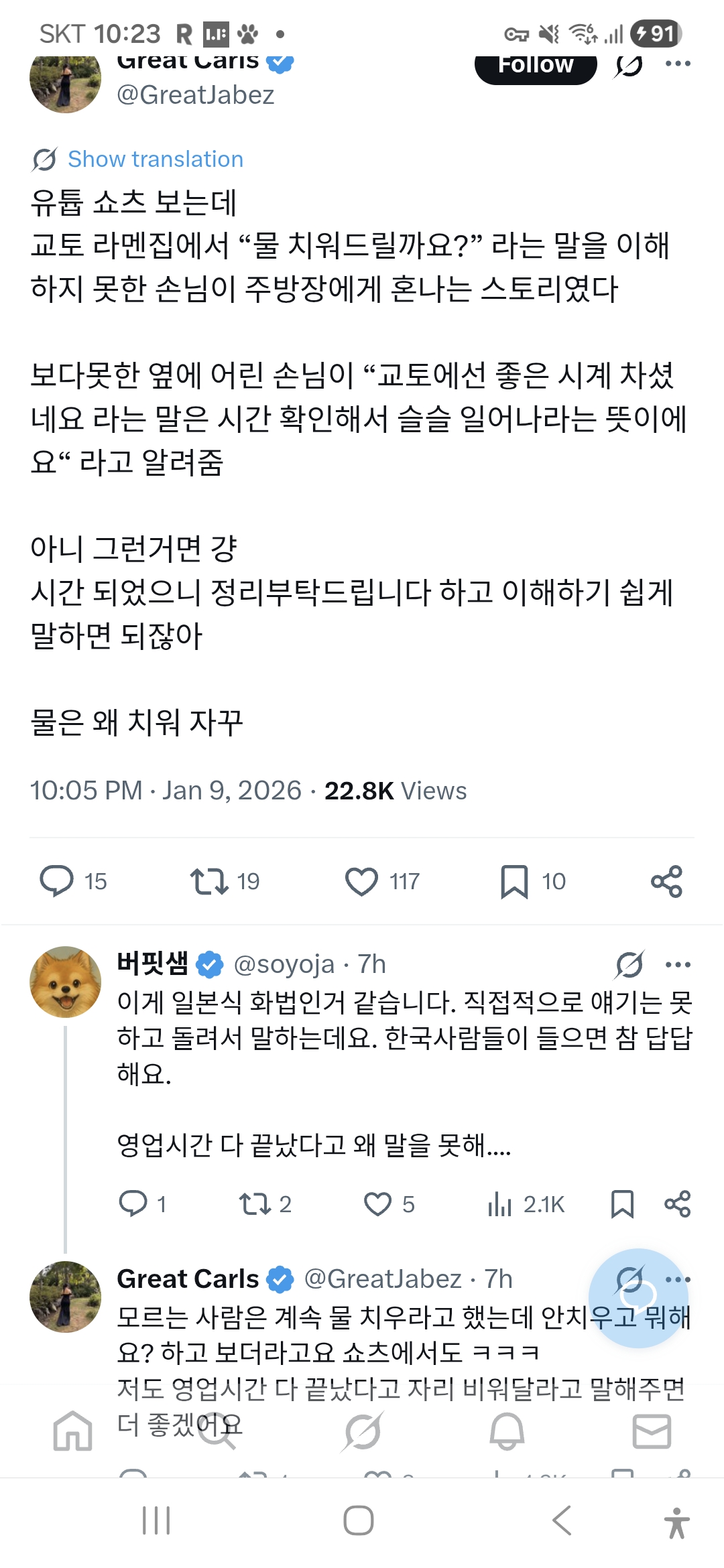
Task: Share the main tweet
Action: [666, 881]
